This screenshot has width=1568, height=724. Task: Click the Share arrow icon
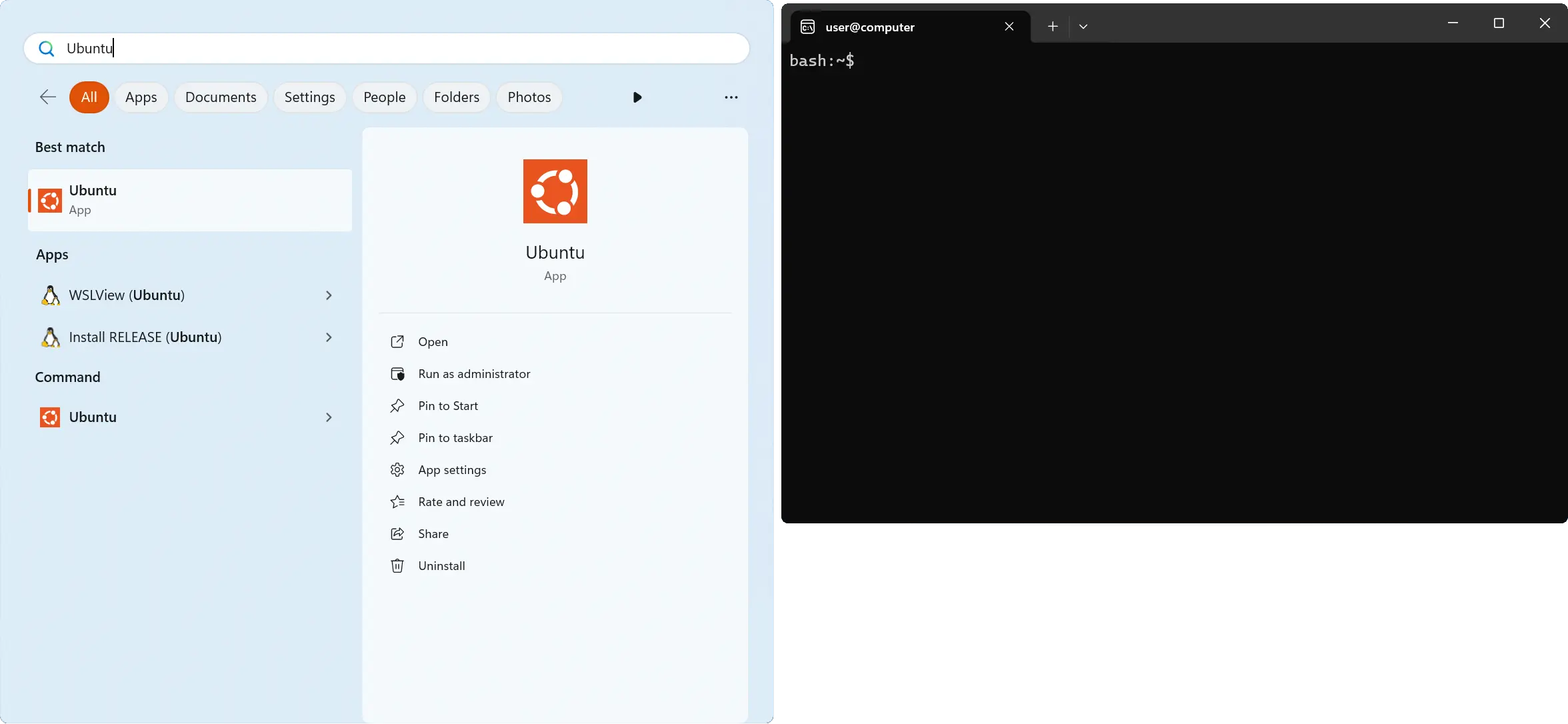[x=397, y=534]
